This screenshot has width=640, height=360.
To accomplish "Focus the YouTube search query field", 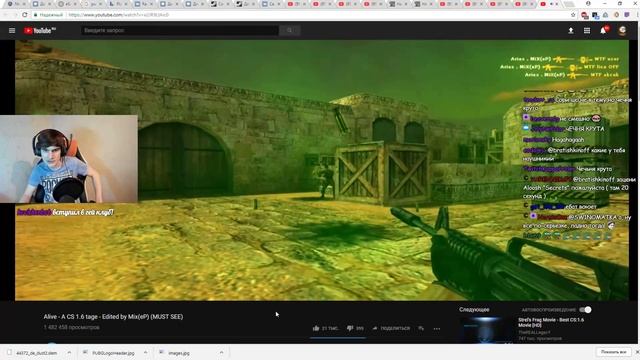I will (180, 30).
